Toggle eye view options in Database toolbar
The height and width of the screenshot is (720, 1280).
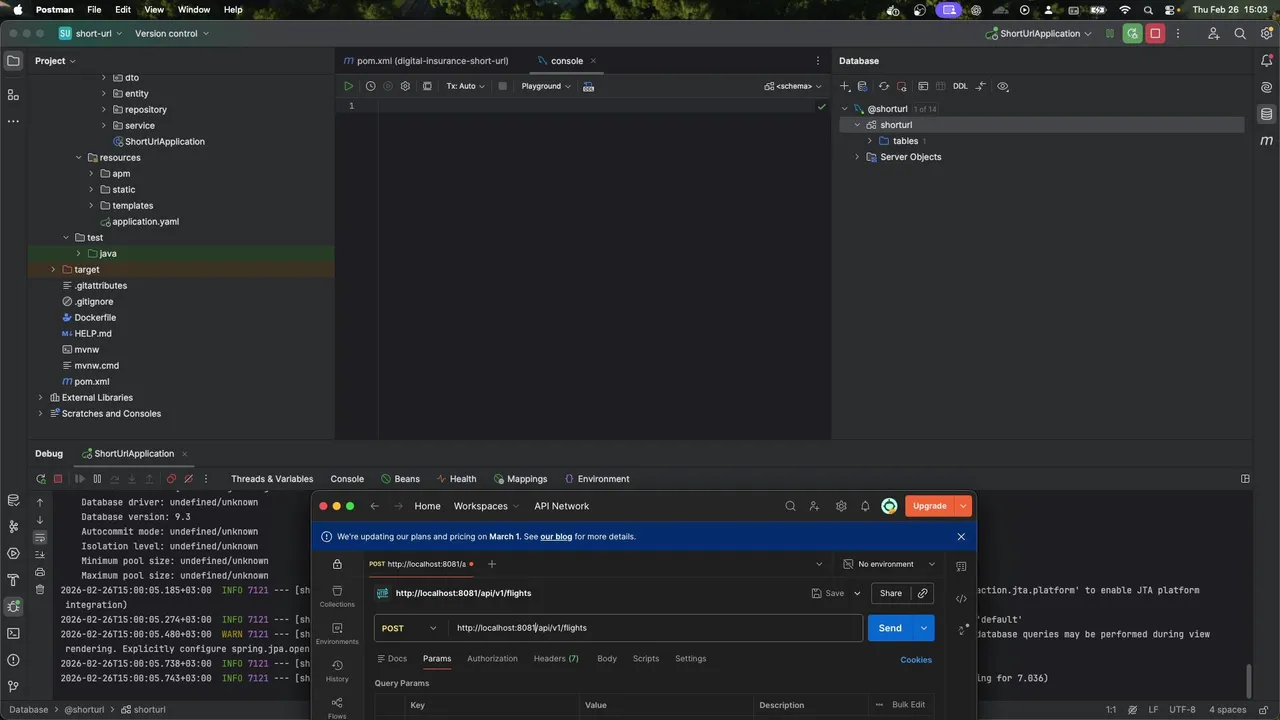[x=1003, y=86]
